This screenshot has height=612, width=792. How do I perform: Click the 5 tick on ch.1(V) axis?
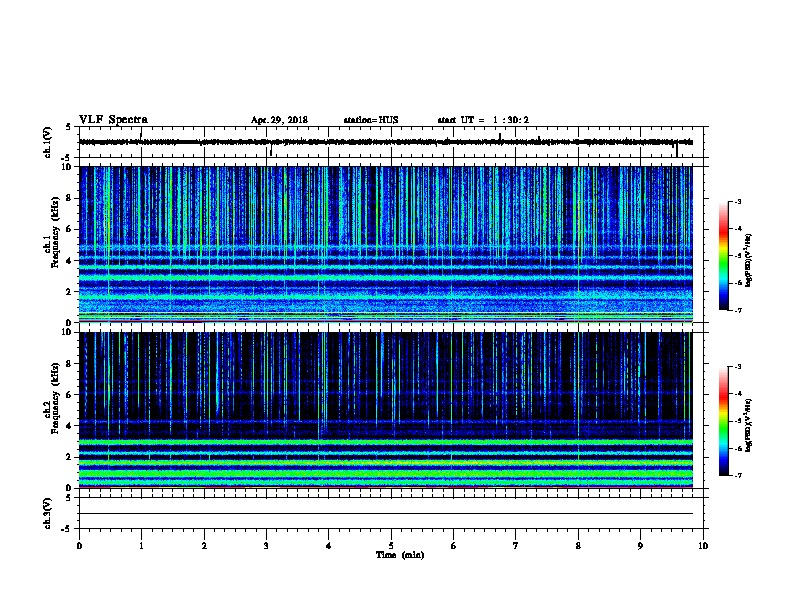(69, 127)
